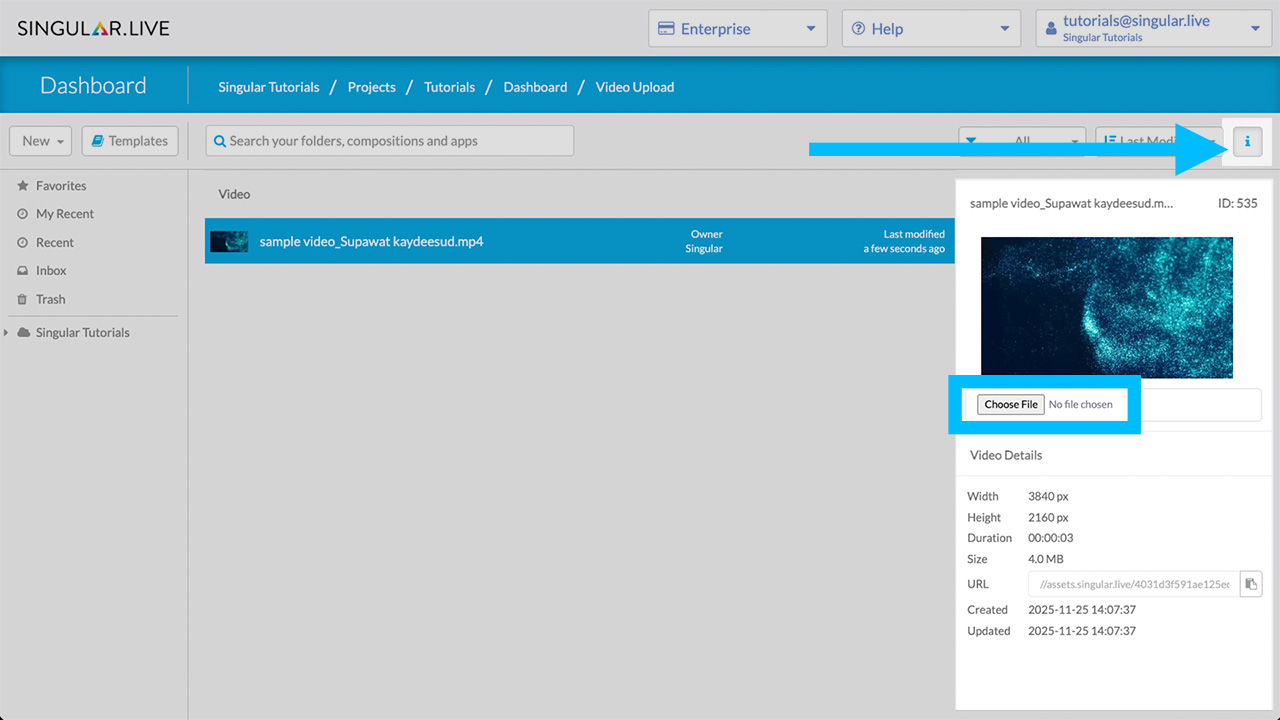1280x720 pixels.
Task: Click the search magnifier icon
Action: [220, 140]
